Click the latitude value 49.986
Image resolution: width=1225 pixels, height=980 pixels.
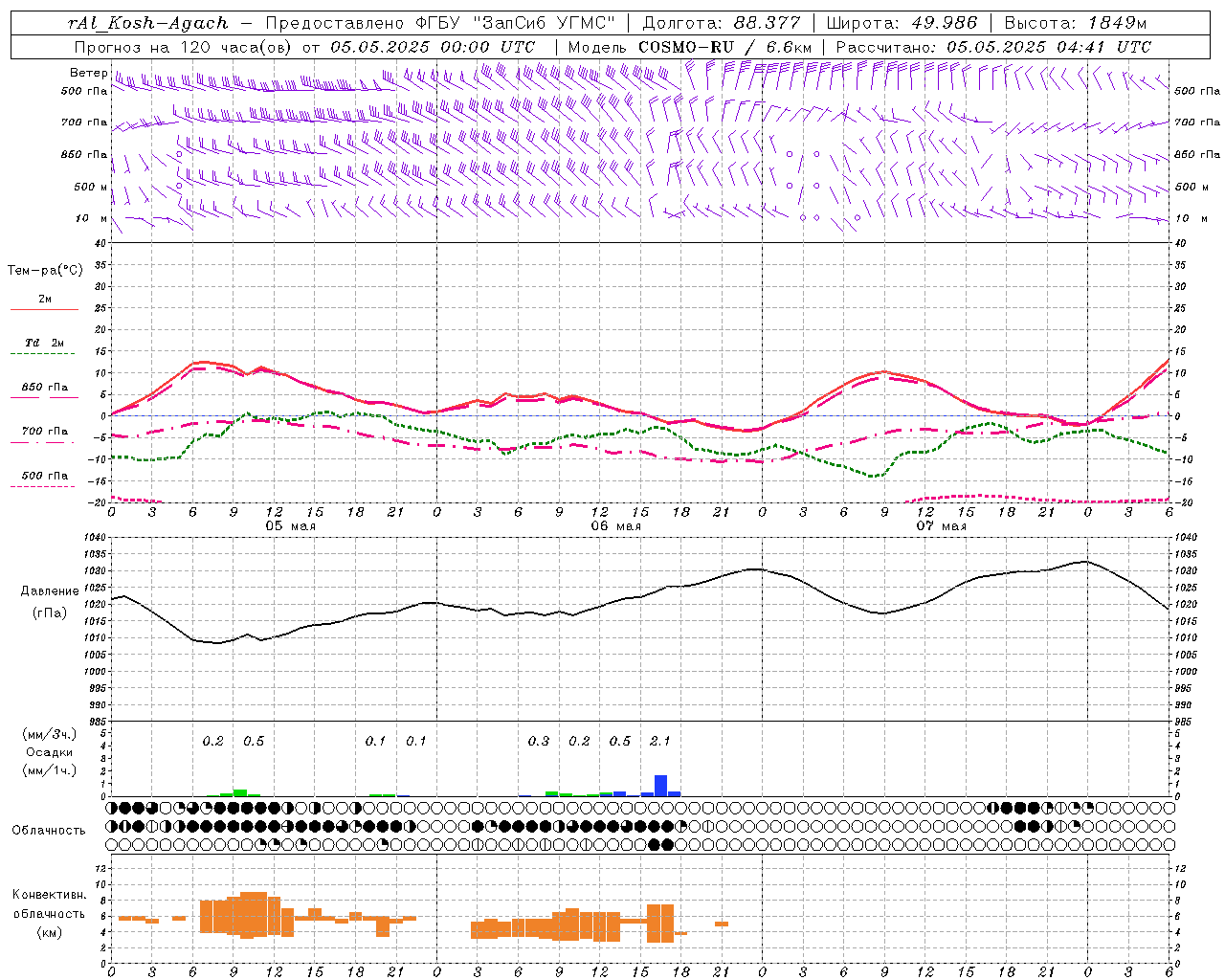(943, 23)
